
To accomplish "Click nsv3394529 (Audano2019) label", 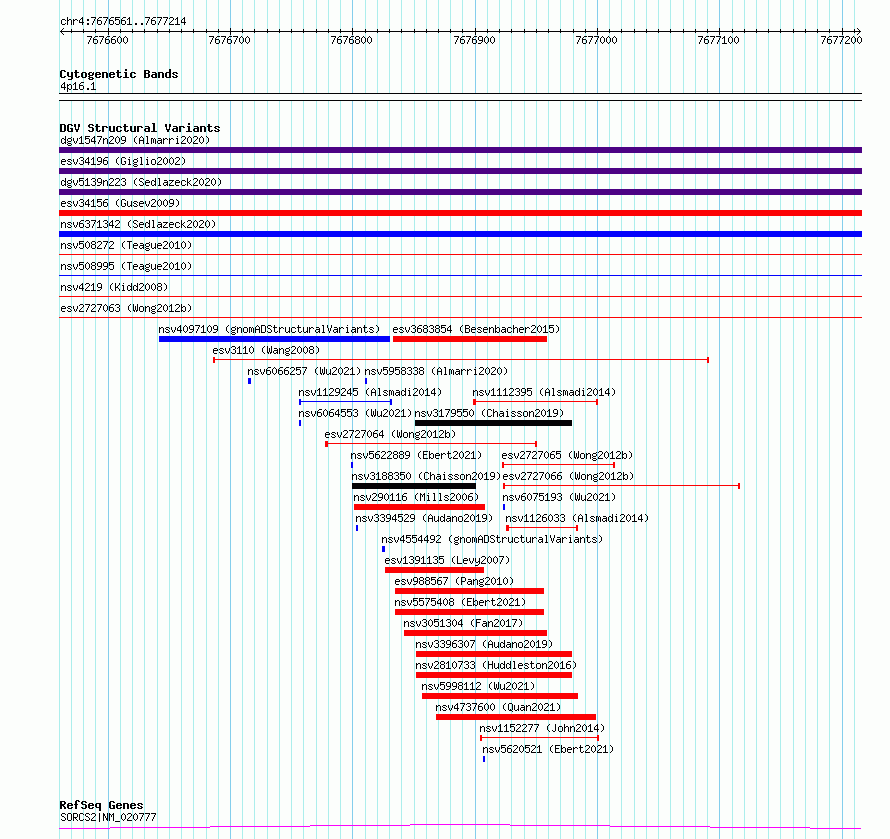I will 424,518.
